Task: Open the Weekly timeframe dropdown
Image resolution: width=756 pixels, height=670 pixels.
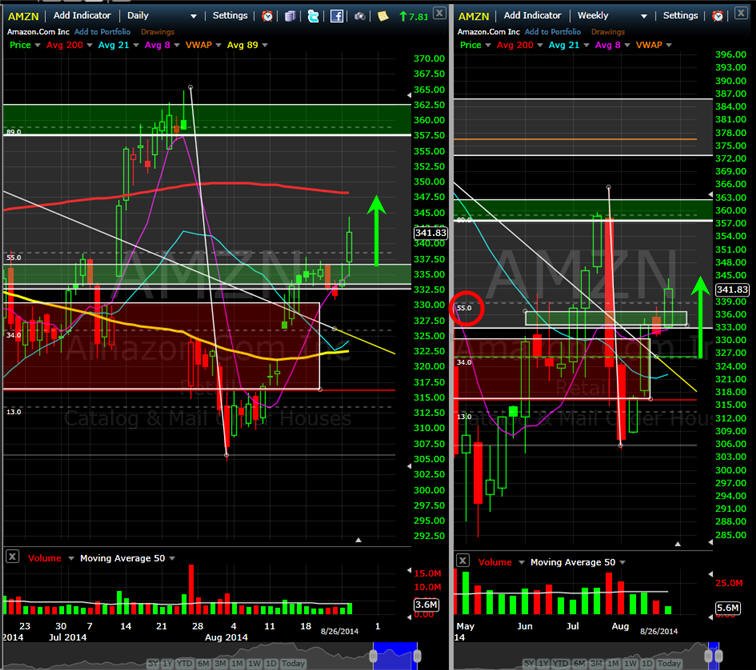Action: click(612, 15)
